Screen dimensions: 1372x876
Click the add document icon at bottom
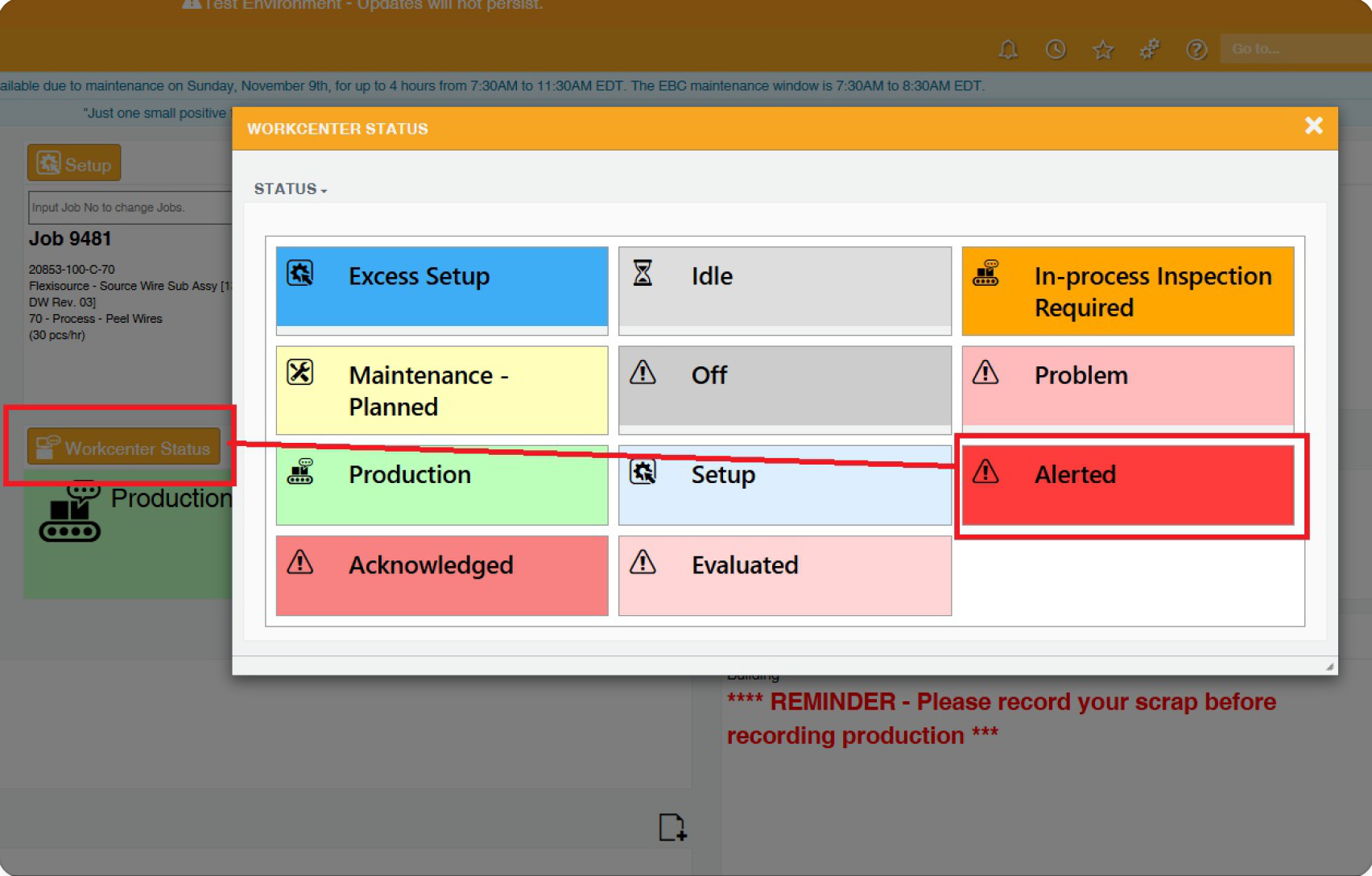tap(672, 827)
